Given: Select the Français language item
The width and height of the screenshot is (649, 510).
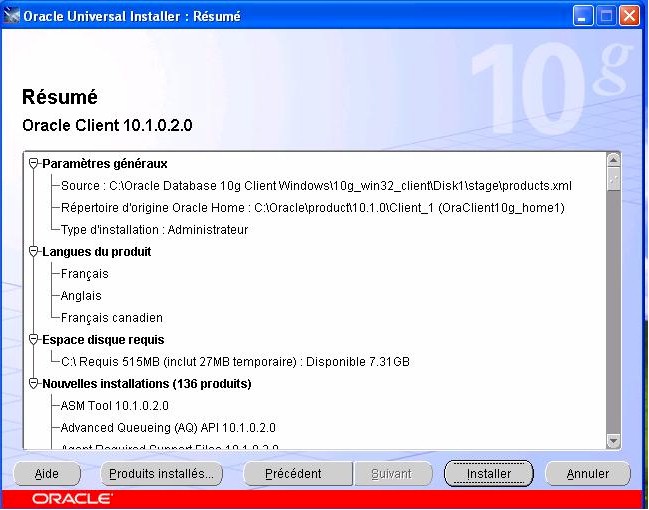Looking at the screenshot, I should click(84, 274).
